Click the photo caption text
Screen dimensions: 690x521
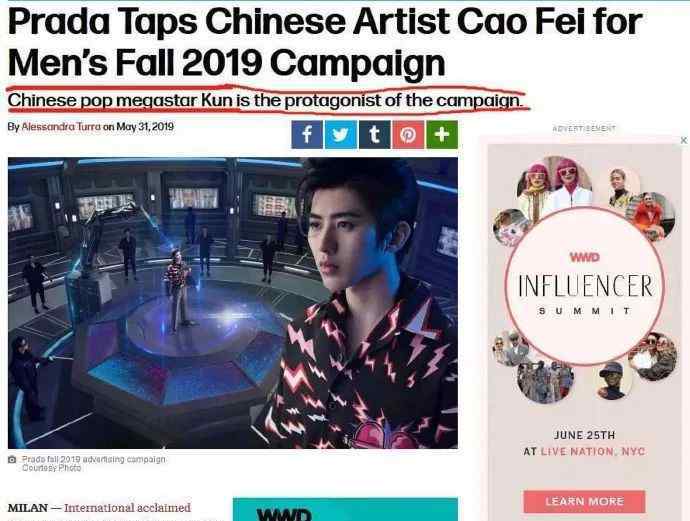pyautogui.click(x=94, y=463)
